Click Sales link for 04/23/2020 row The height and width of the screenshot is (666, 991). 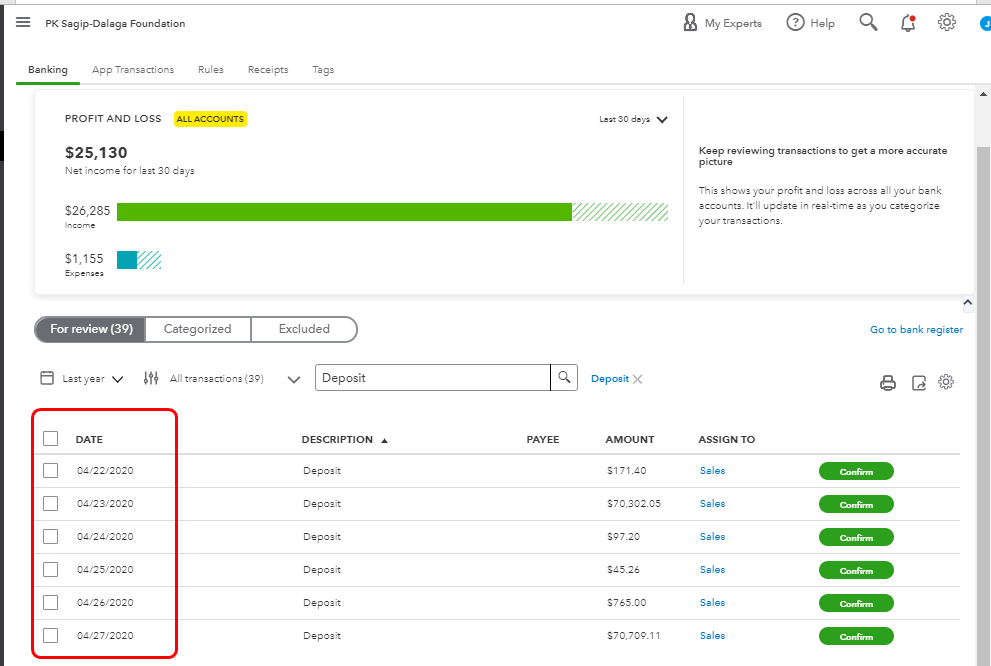coord(712,504)
